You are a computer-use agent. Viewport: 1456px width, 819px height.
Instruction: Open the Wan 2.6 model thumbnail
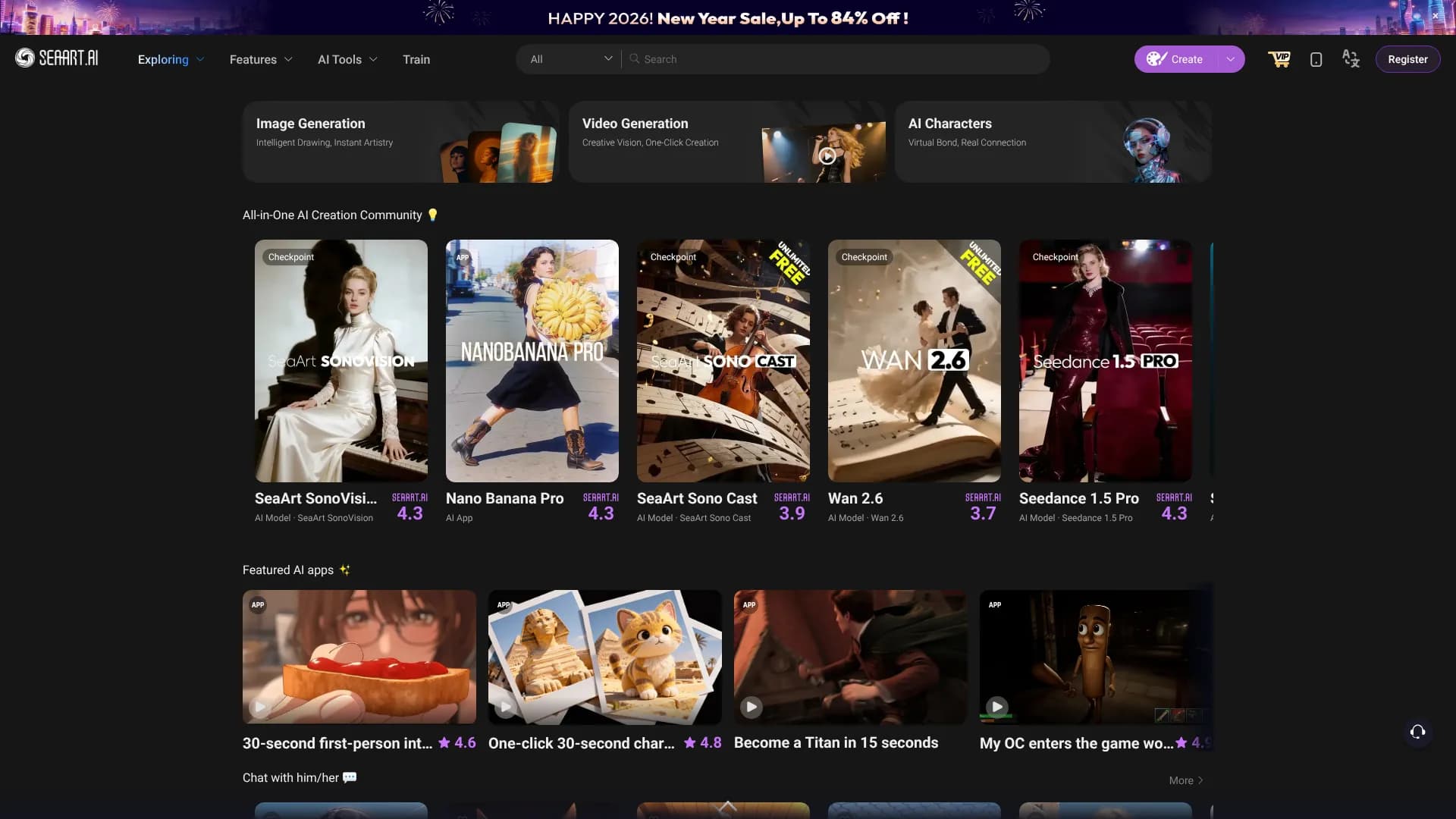(915, 361)
